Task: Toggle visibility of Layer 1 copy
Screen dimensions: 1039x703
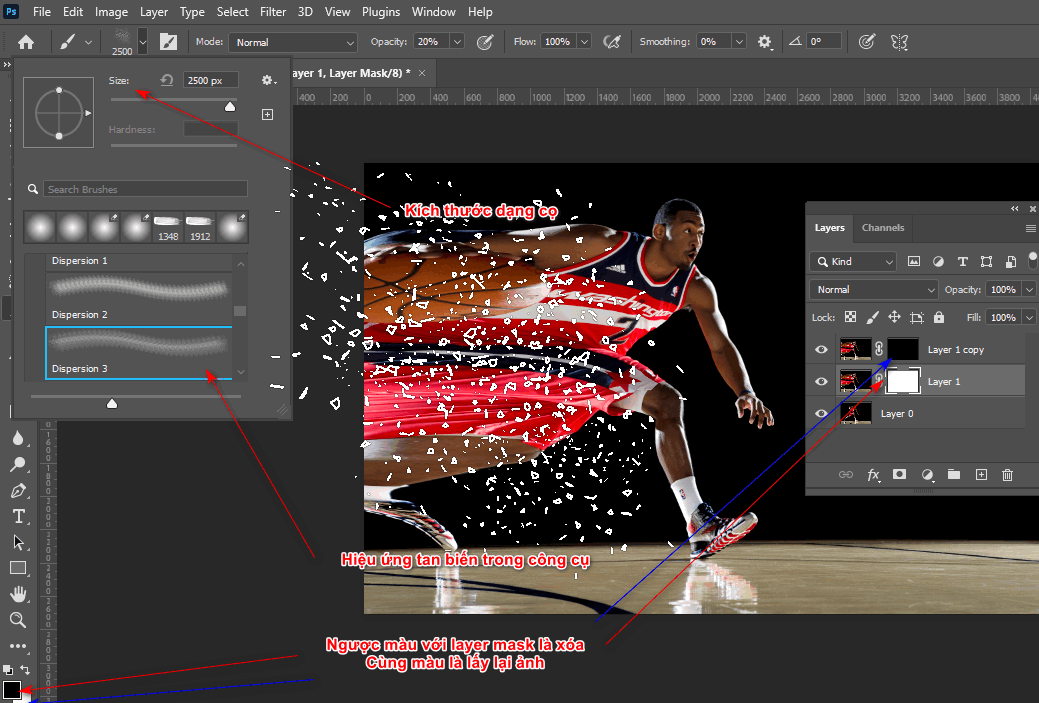Action: (x=820, y=349)
